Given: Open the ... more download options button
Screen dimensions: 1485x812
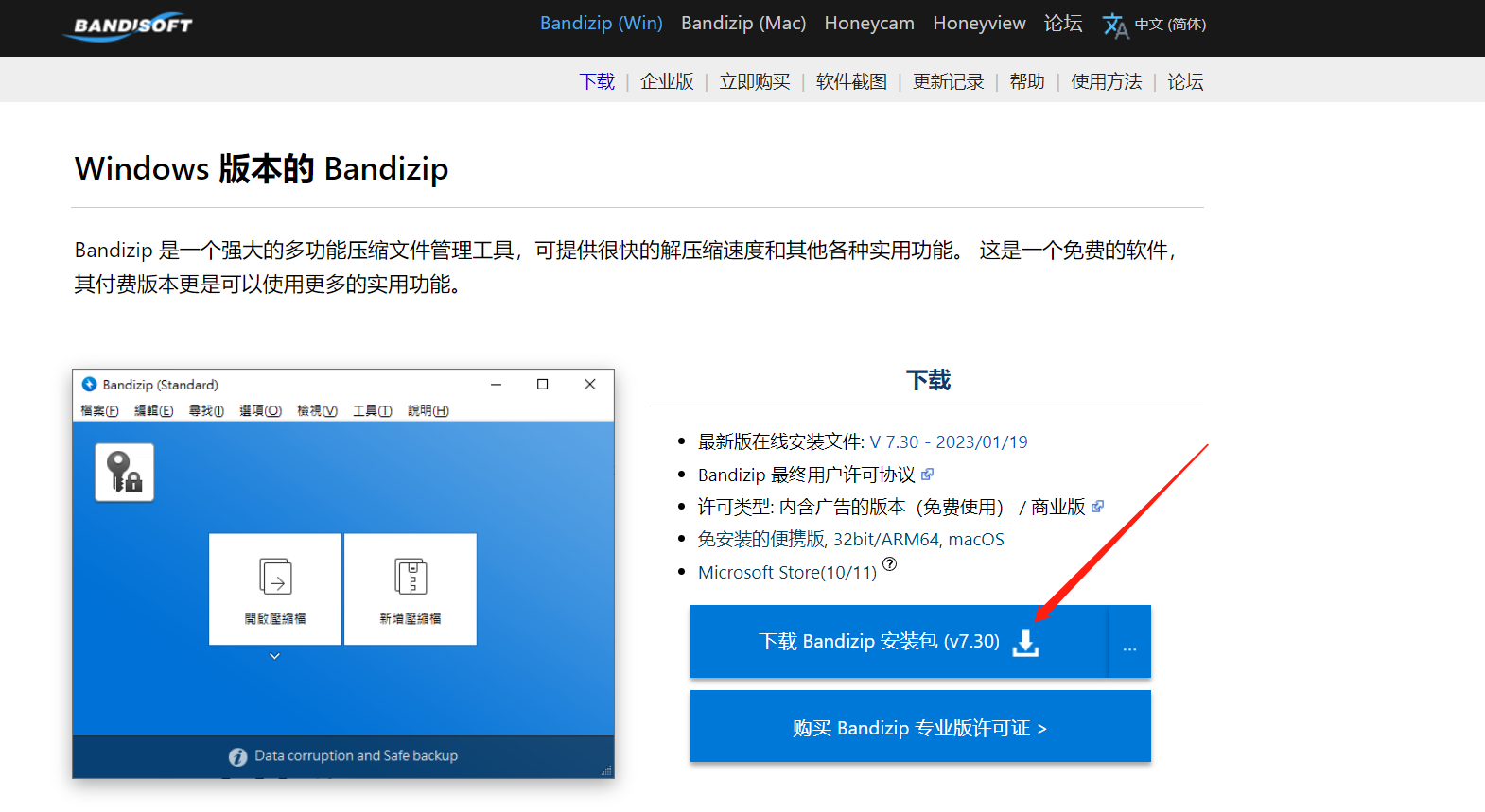Looking at the screenshot, I should tap(1129, 642).
